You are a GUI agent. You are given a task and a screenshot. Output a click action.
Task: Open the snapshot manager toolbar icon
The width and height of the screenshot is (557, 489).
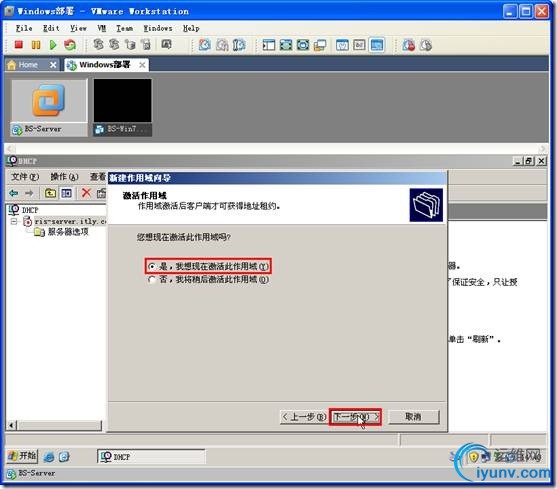coord(239,45)
